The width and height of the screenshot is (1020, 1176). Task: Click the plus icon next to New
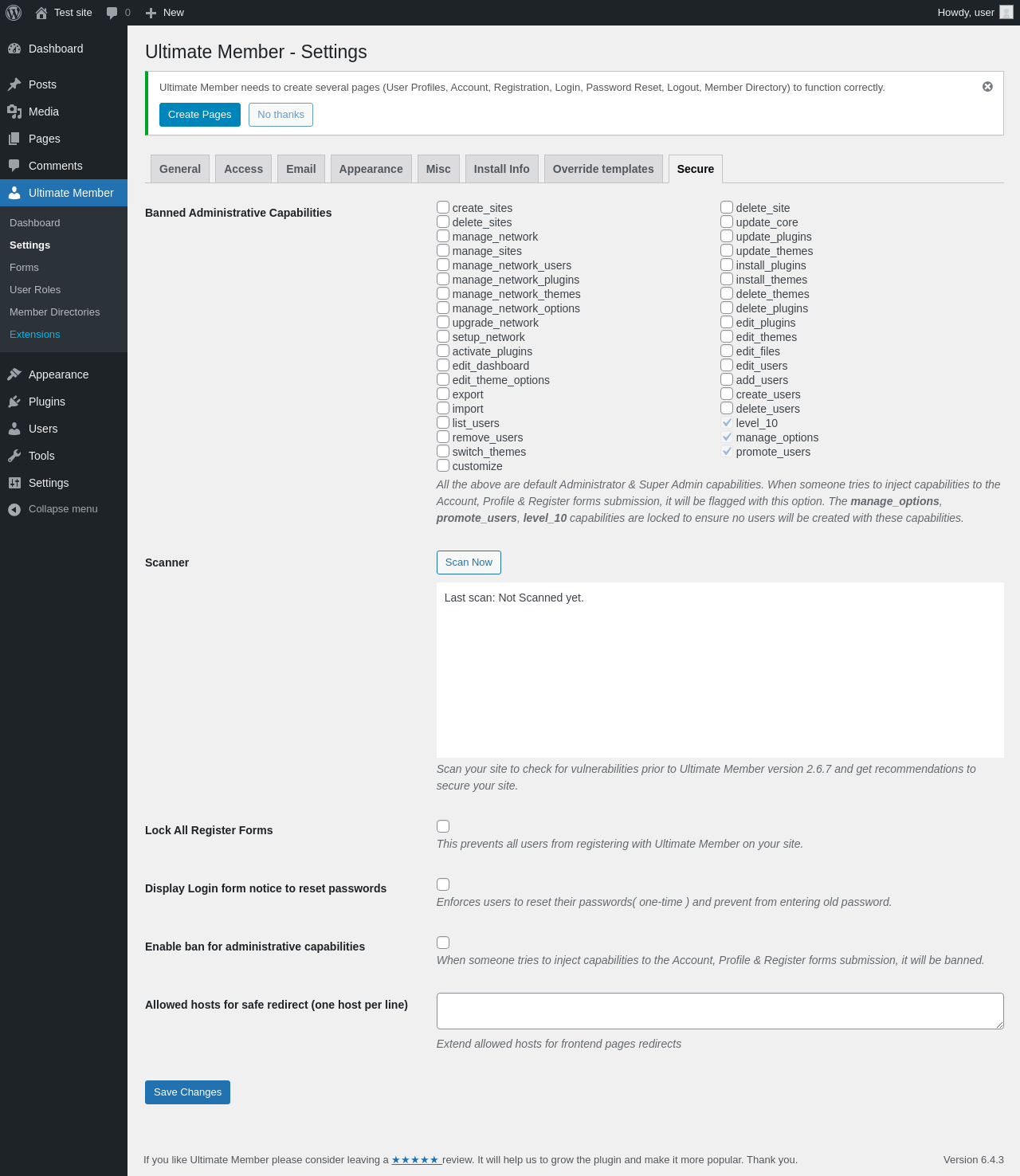(x=151, y=13)
